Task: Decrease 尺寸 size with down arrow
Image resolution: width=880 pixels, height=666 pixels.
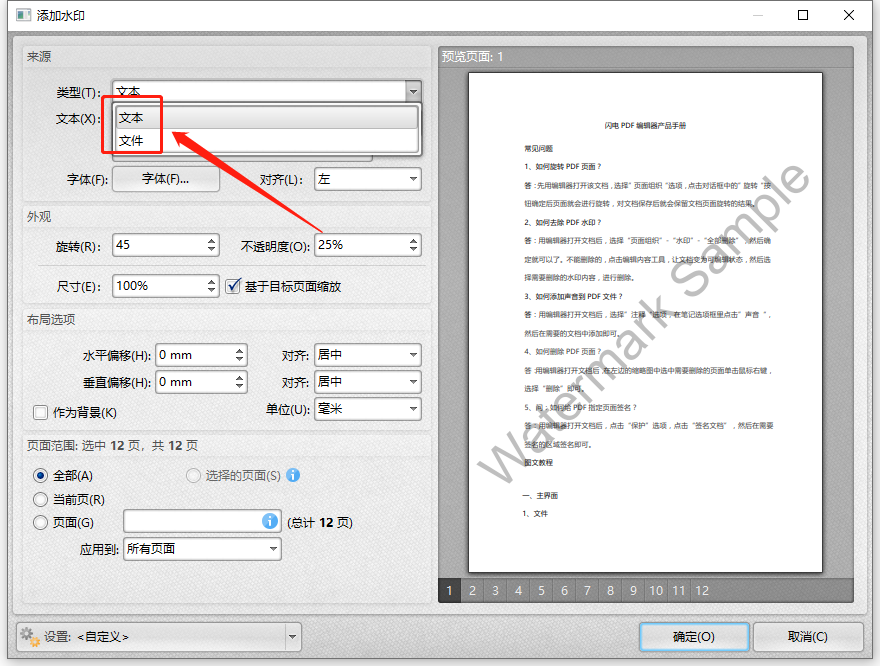Action: (212, 291)
